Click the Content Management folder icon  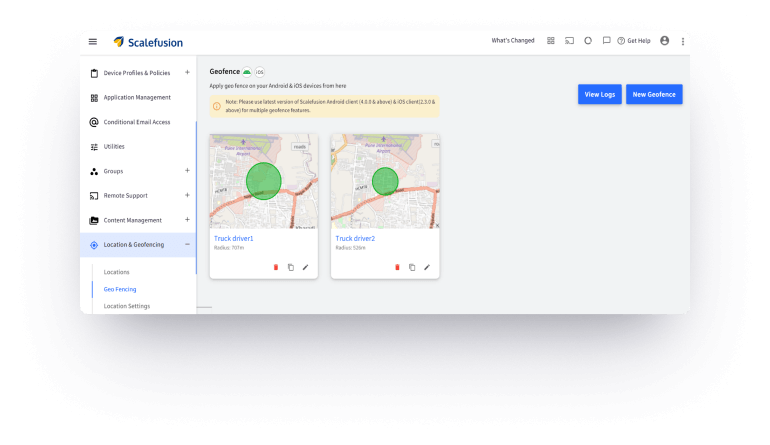click(94, 221)
